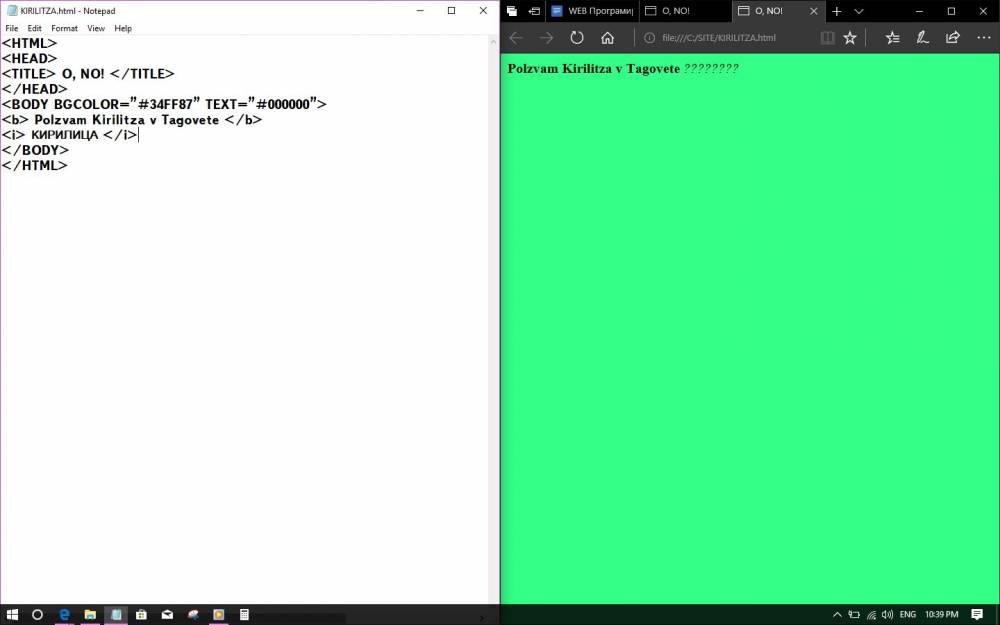This screenshot has height=625, width=1000.
Task: Open the Edge Hub favorites list
Action: click(893, 38)
